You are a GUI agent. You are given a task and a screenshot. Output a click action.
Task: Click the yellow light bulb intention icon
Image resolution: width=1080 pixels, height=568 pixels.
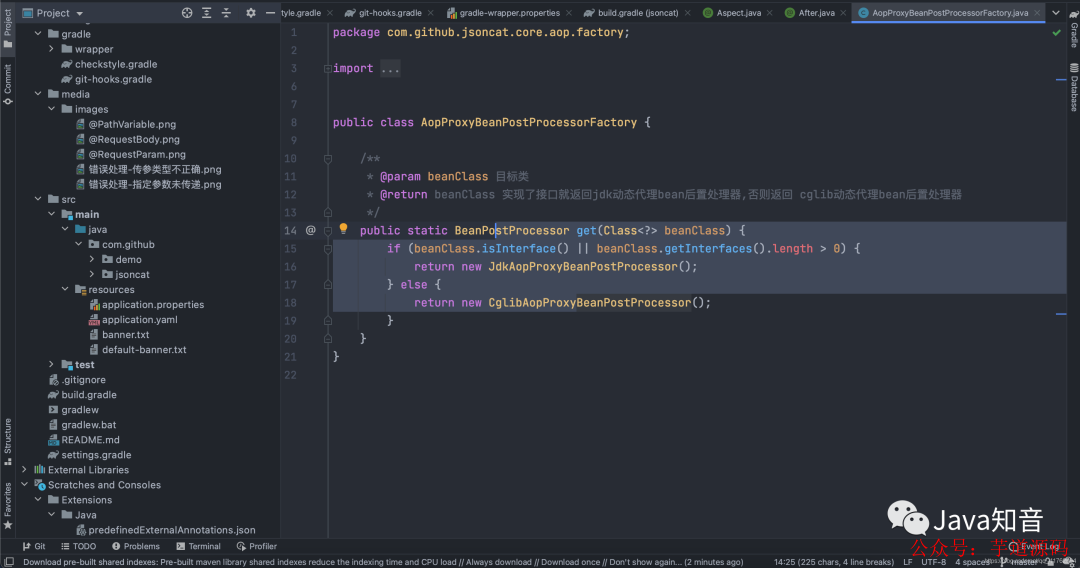[343, 229]
